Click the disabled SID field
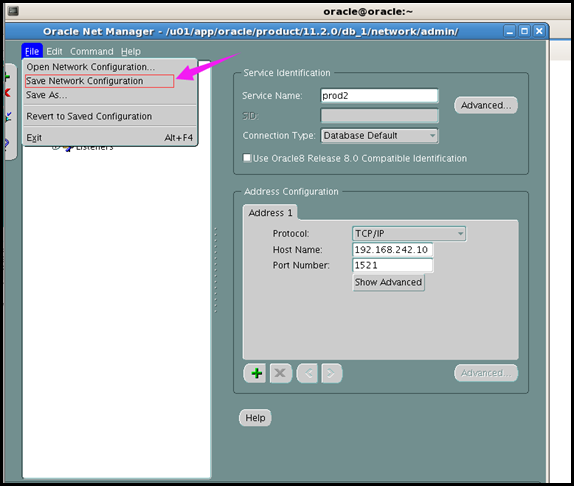The image size is (574, 486). tap(379, 116)
